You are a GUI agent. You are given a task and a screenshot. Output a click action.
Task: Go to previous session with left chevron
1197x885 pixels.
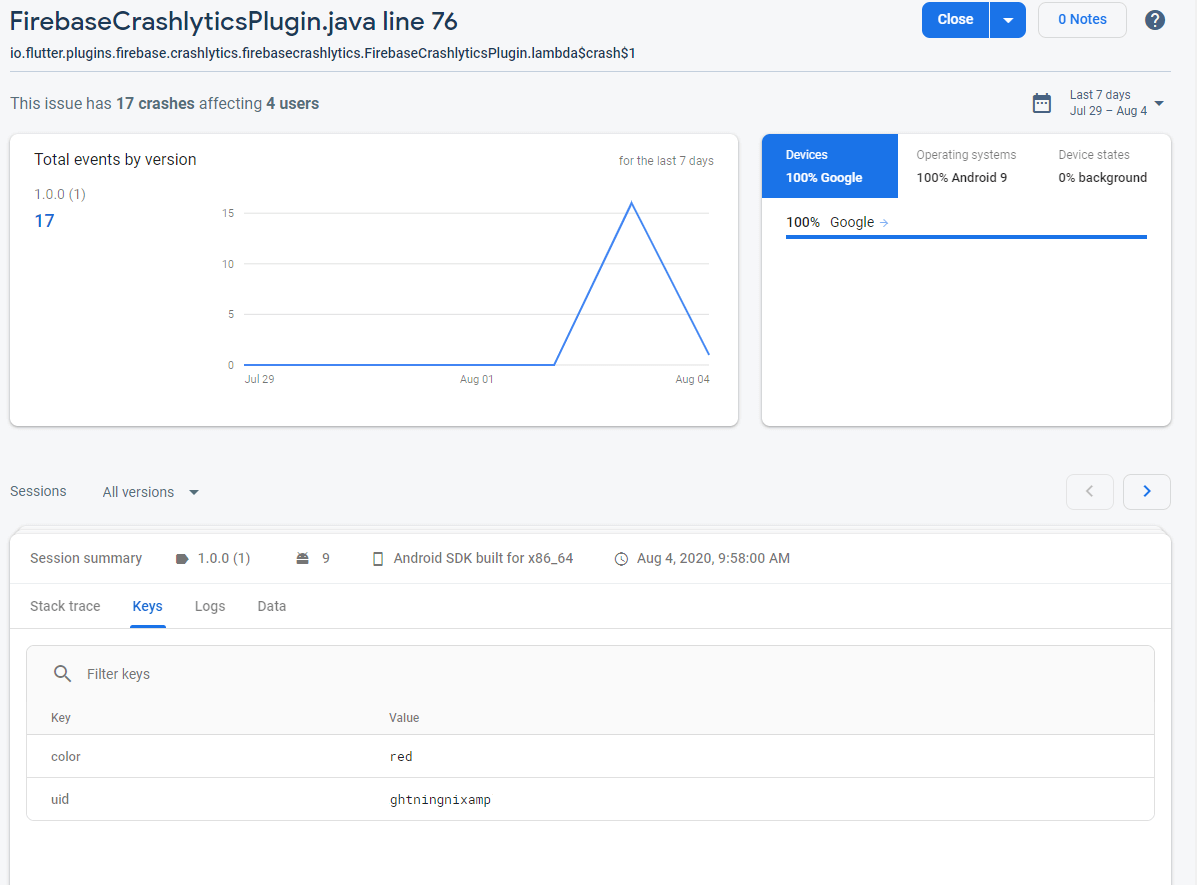1089,492
